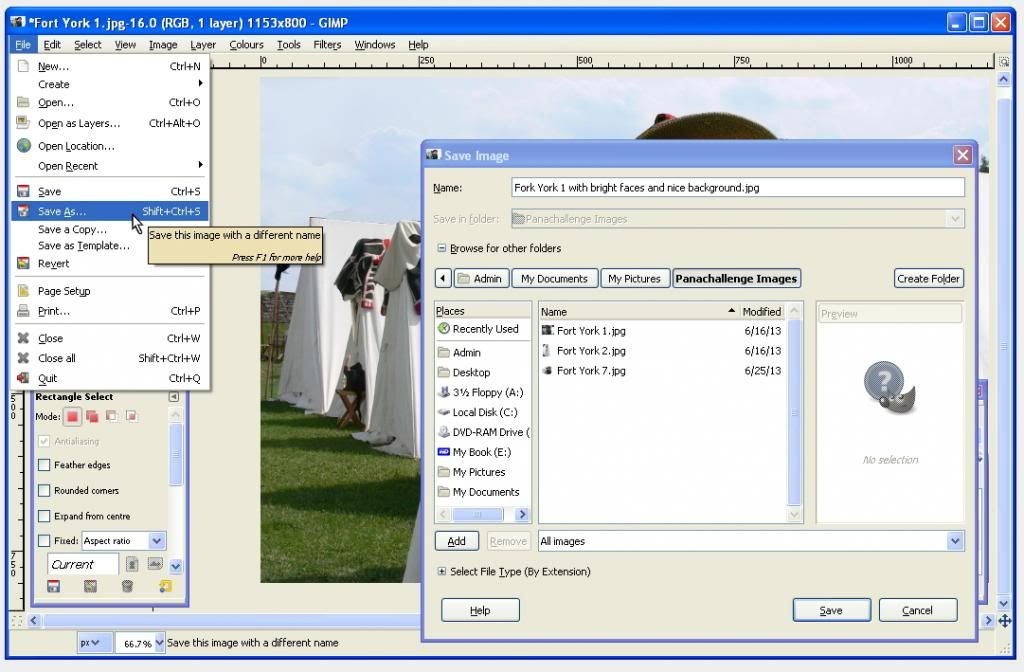Image resolution: width=1024 pixels, height=672 pixels.
Task: Click quick mask toggle at bottom left
Action: tap(18, 620)
